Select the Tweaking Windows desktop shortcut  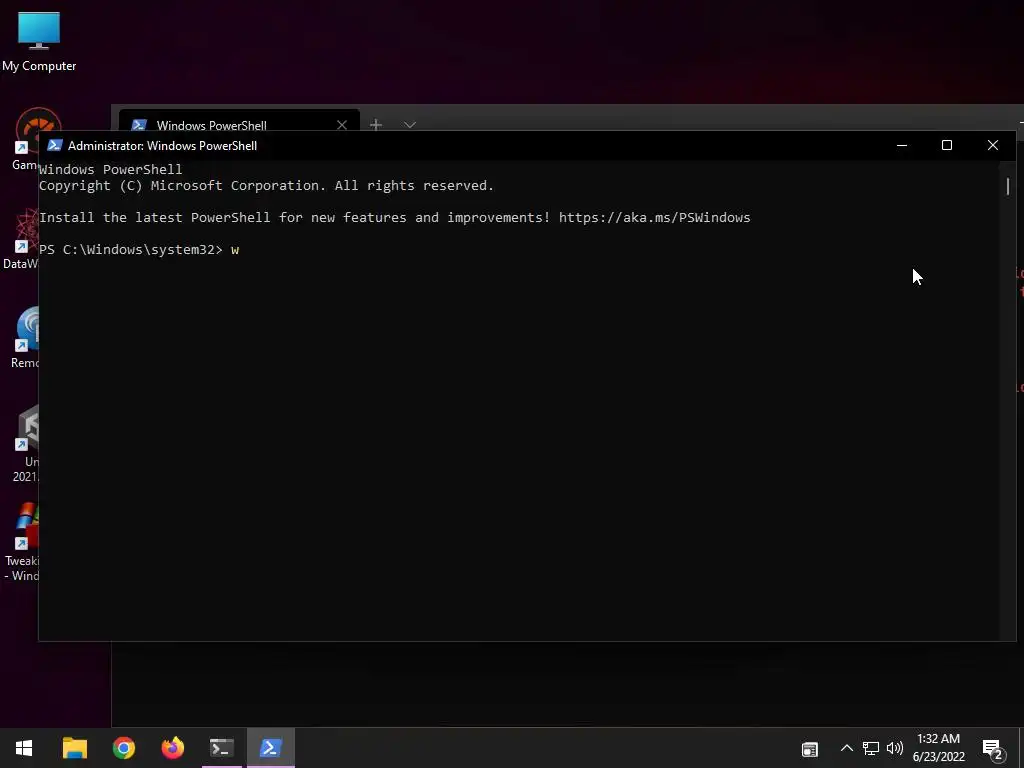point(22,543)
